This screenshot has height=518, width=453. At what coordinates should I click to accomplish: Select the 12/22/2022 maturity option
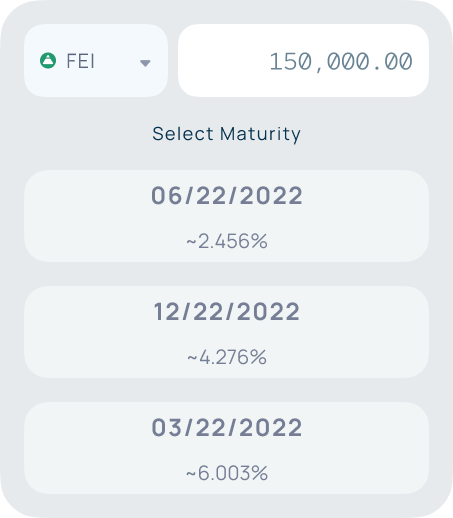coord(226,332)
